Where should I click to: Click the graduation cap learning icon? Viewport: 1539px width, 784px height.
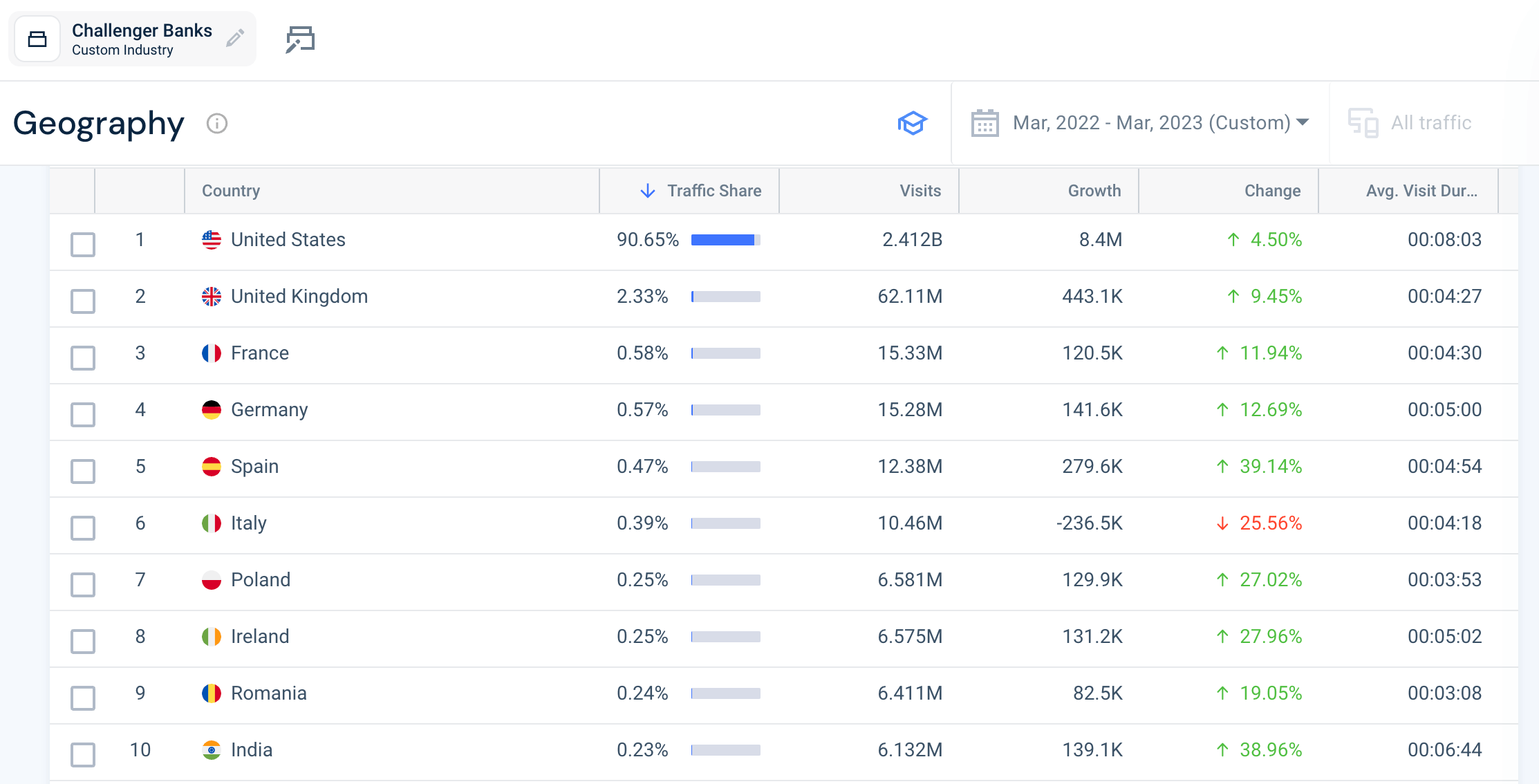pyautogui.click(x=913, y=123)
